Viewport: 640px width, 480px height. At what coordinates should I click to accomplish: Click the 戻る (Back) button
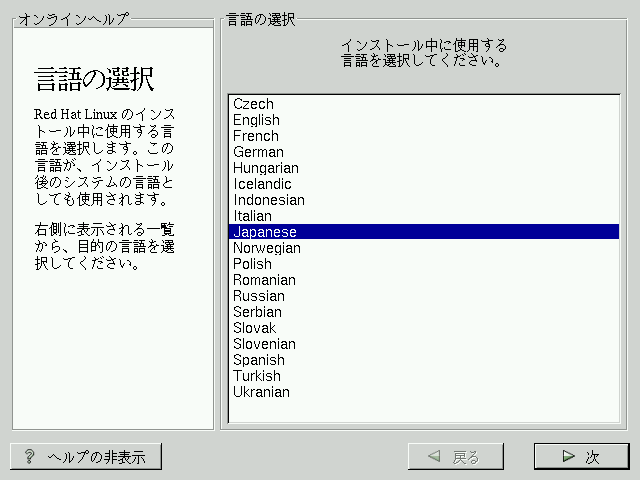pyautogui.click(x=456, y=457)
